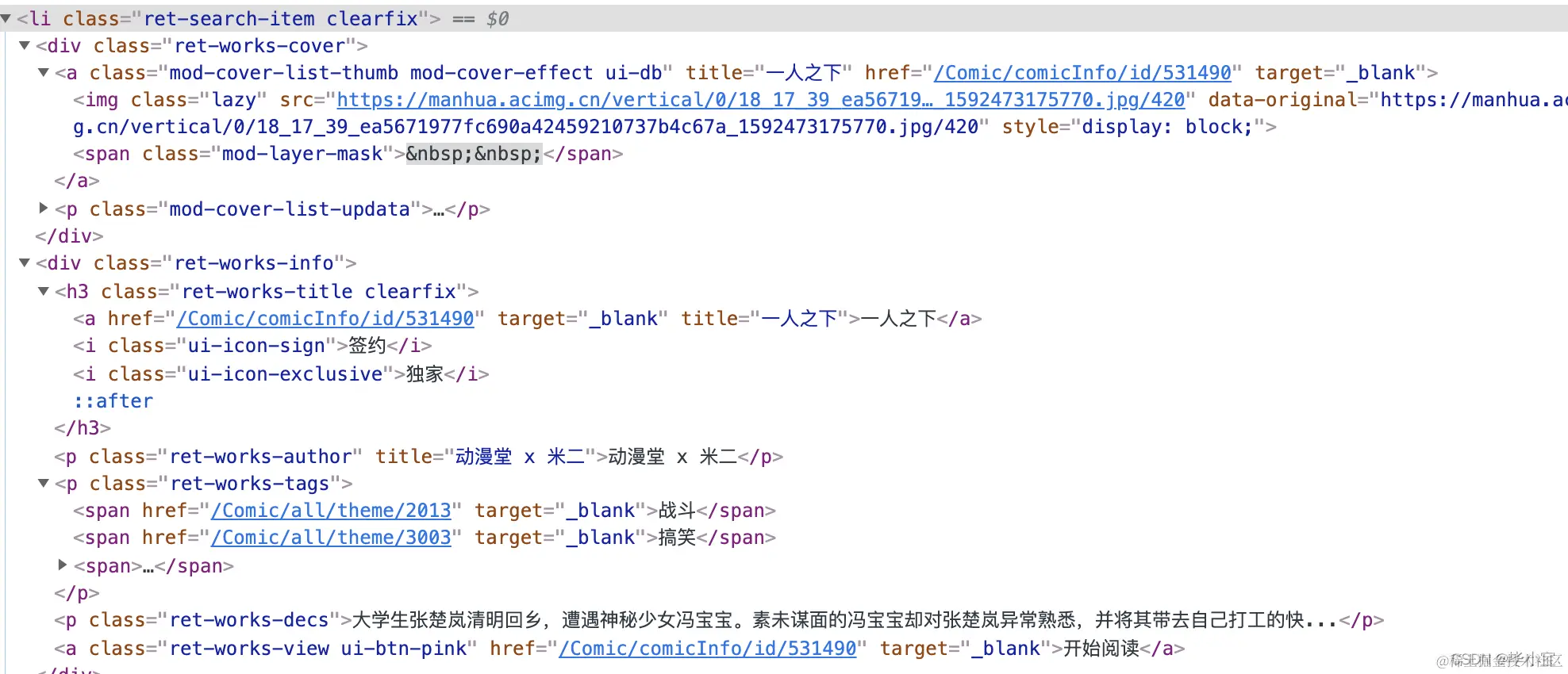
Task: Expand the p mod-cover-list-updata node
Action: click(x=44, y=209)
